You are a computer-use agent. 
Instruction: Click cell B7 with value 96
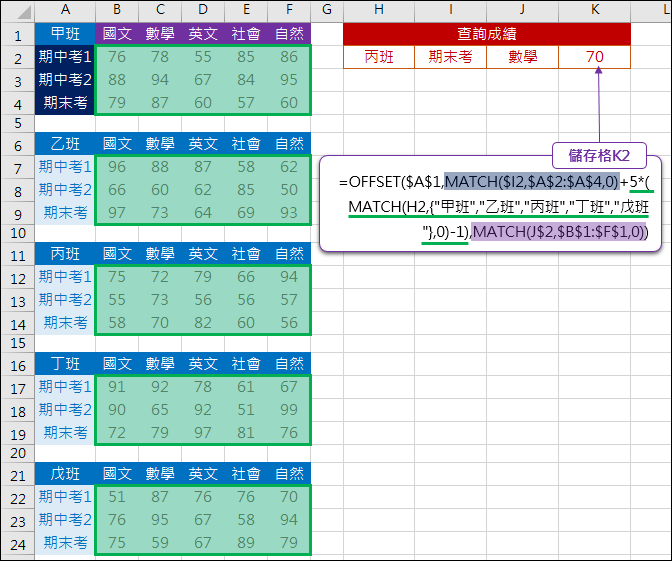tap(117, 167)
